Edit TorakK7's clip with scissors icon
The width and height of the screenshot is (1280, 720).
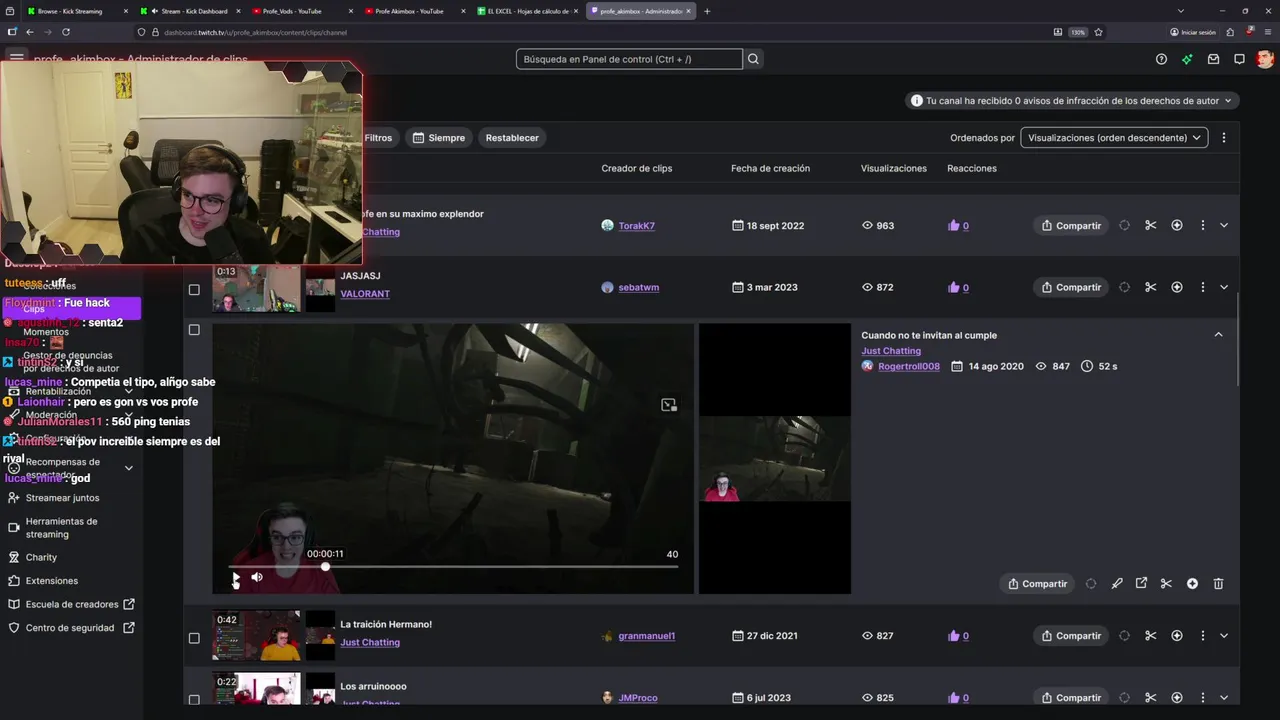pyautogui.click(x=1151, y=226)
